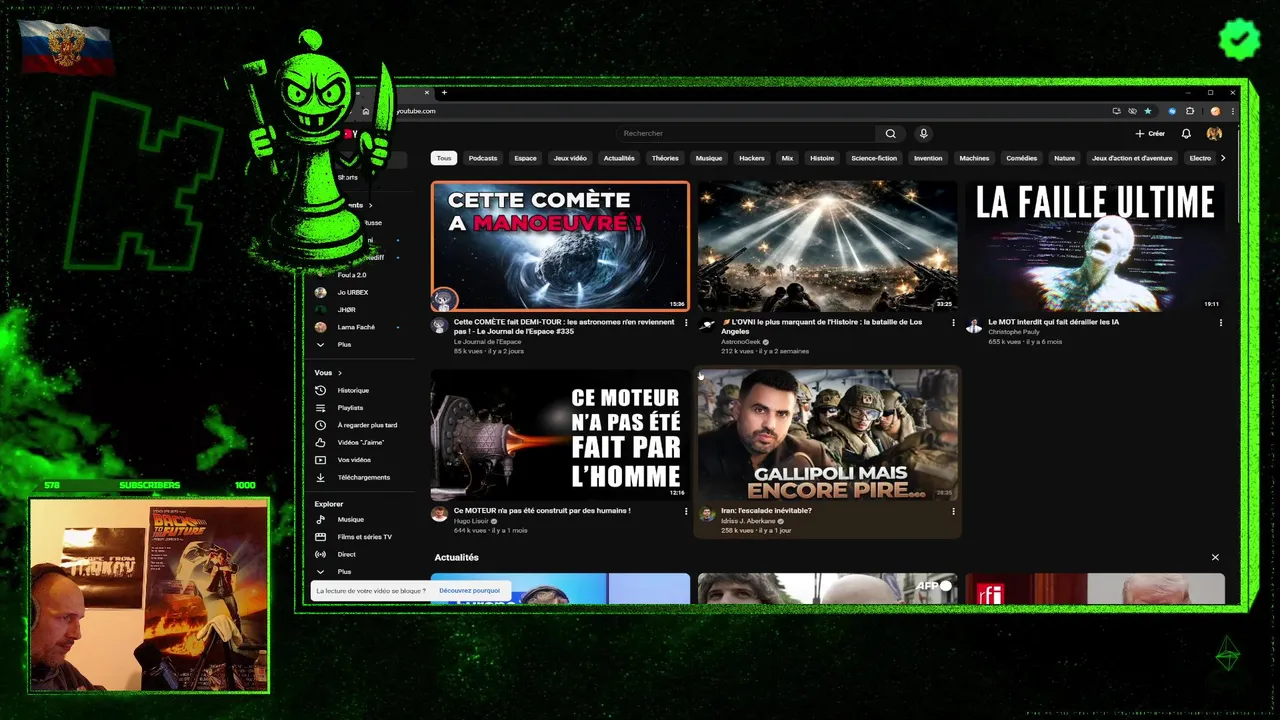Open Vos vidéos in sidebar

point(354,460)
